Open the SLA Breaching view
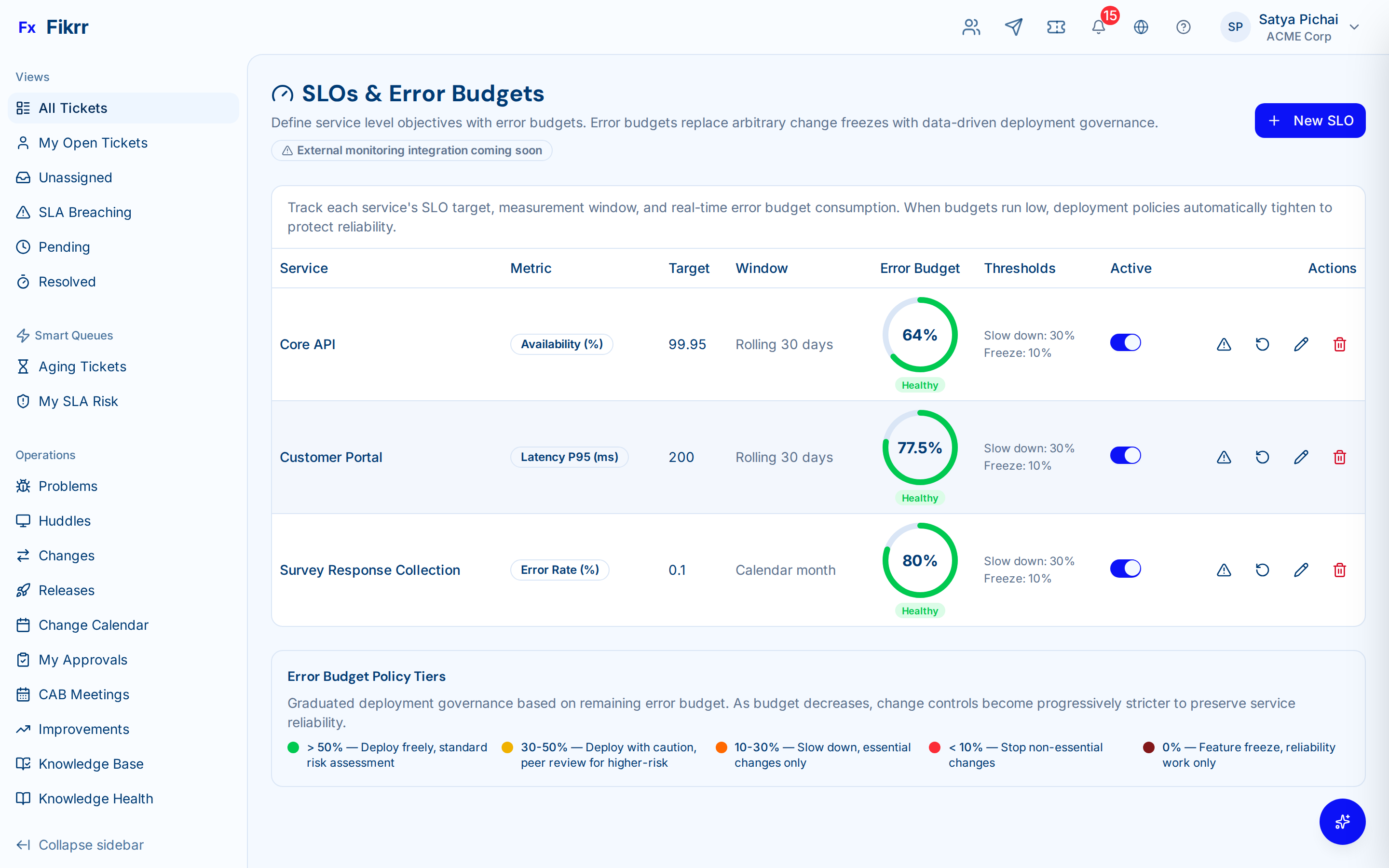The width and height of the screenshot is (1389, 868). (85, 212)
